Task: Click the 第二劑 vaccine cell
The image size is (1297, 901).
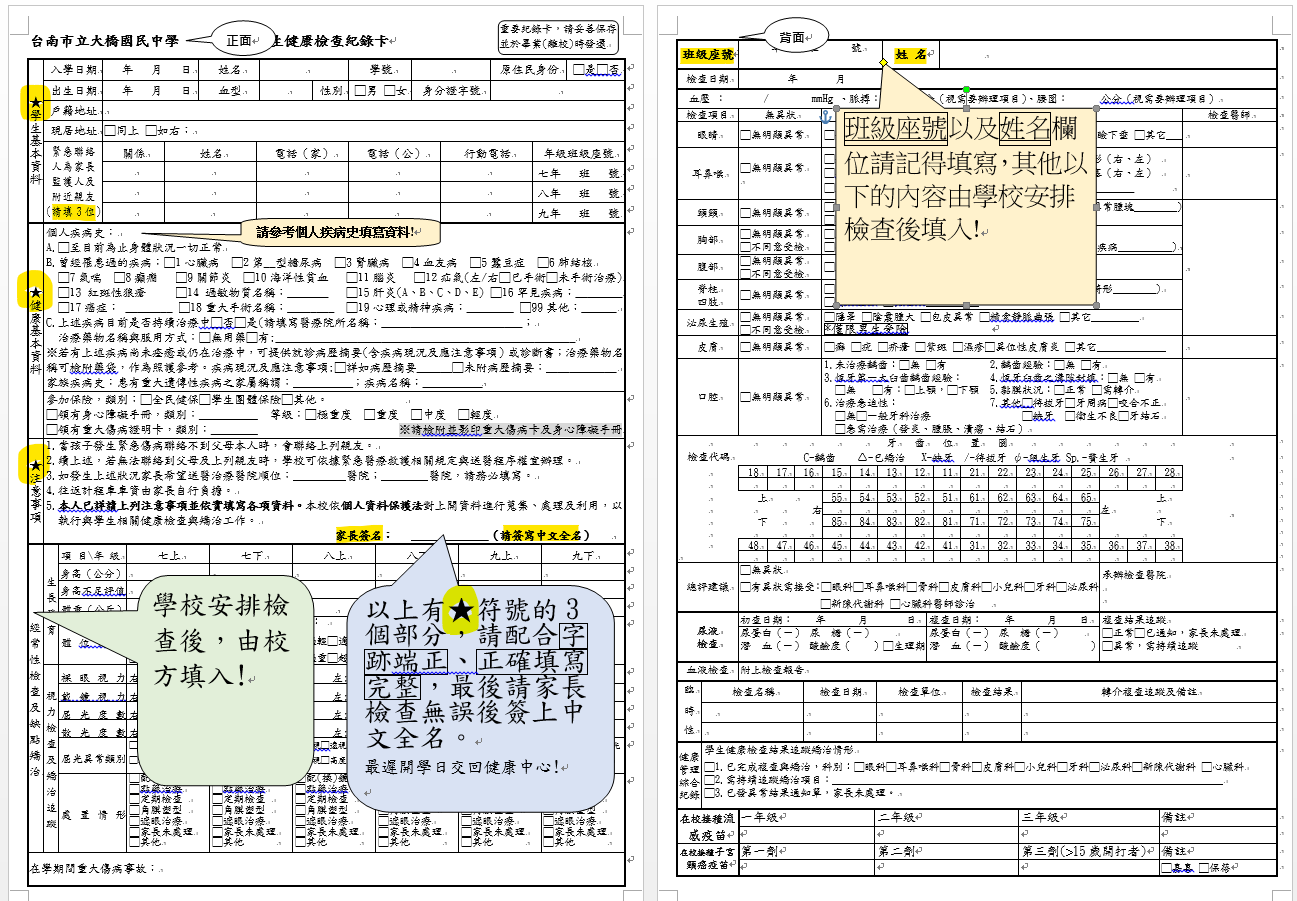Action: [945, 851]
